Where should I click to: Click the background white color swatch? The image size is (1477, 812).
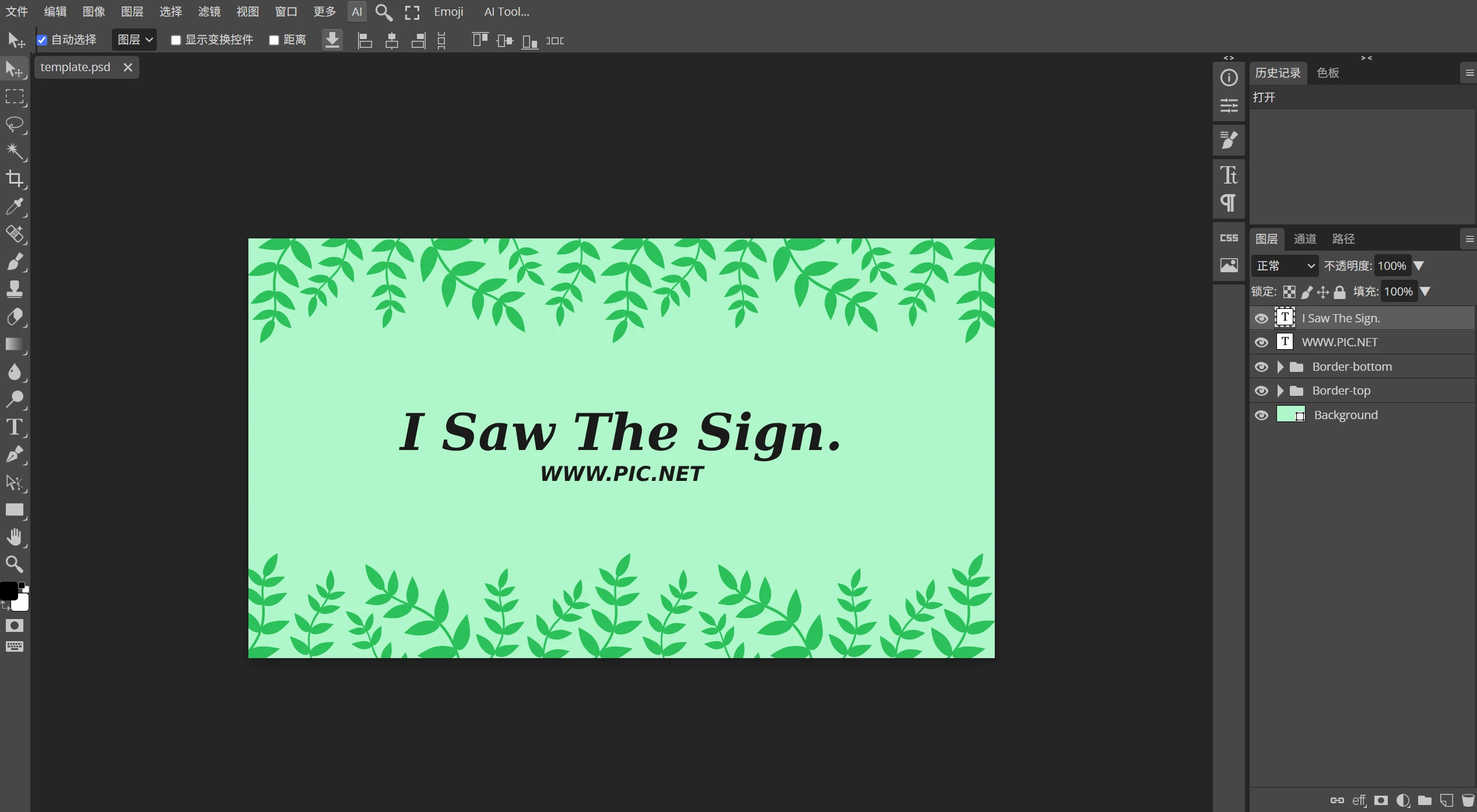[22, 603]
